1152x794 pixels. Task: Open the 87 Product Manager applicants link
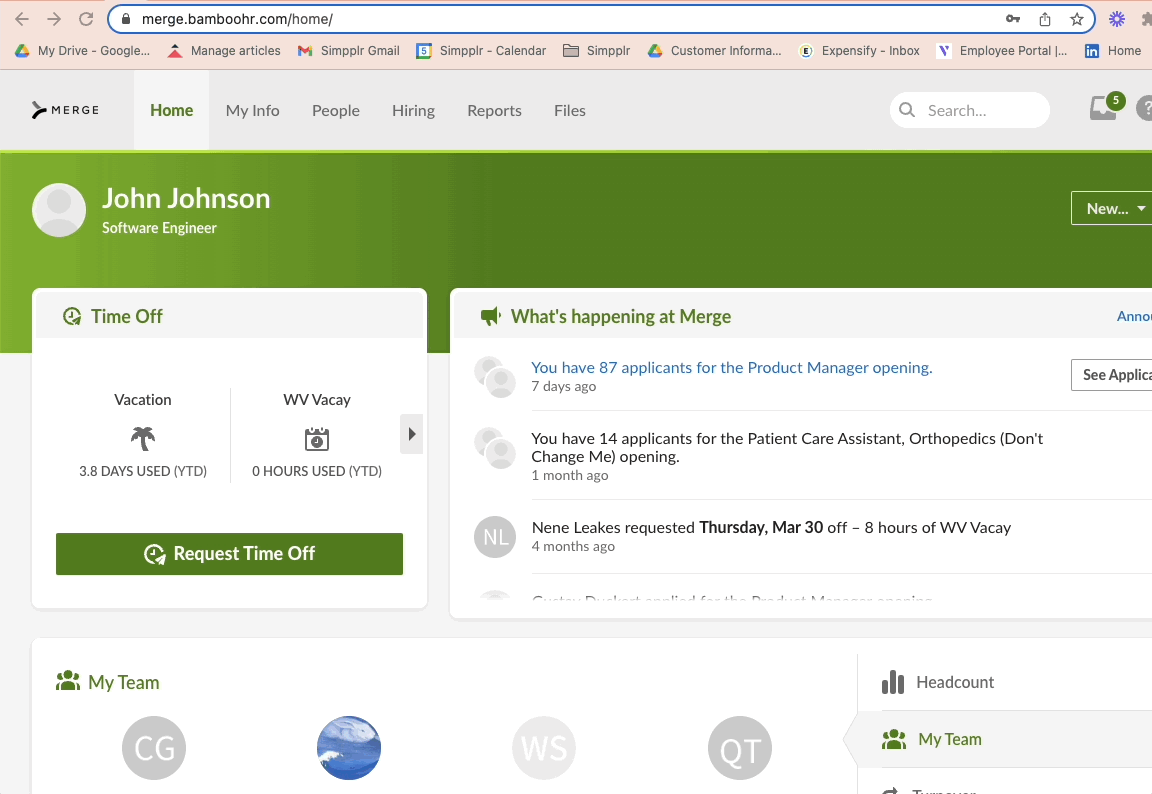[731, 367]
